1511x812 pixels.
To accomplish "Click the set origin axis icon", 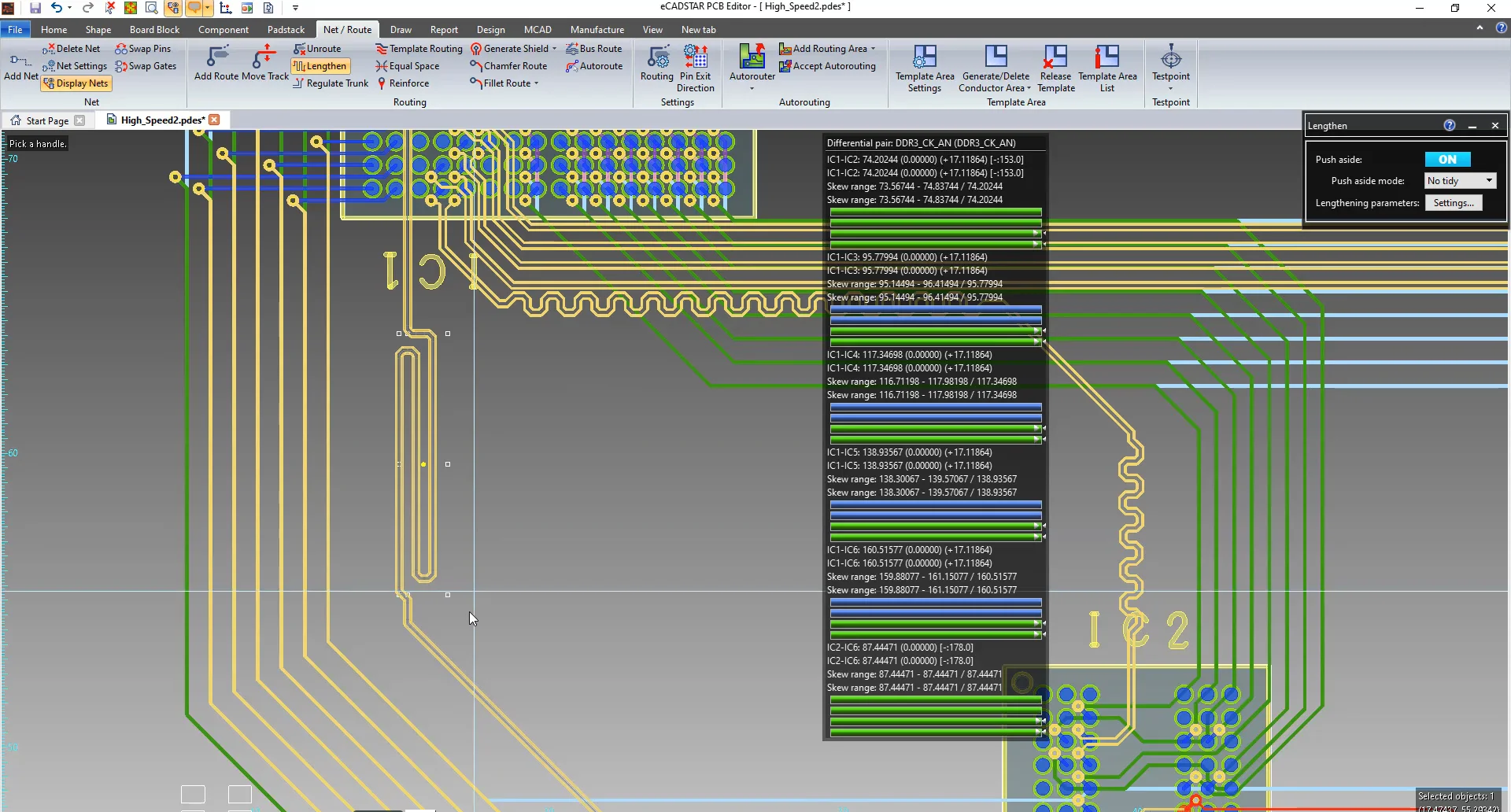I will [x=225, y=8].
